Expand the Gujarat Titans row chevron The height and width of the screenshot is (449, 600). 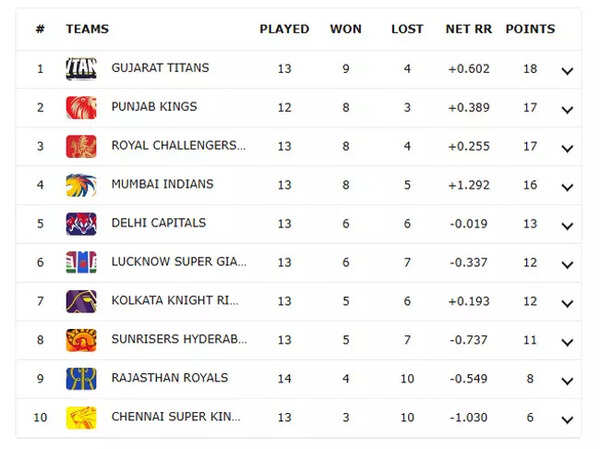(x=567, y=71)
